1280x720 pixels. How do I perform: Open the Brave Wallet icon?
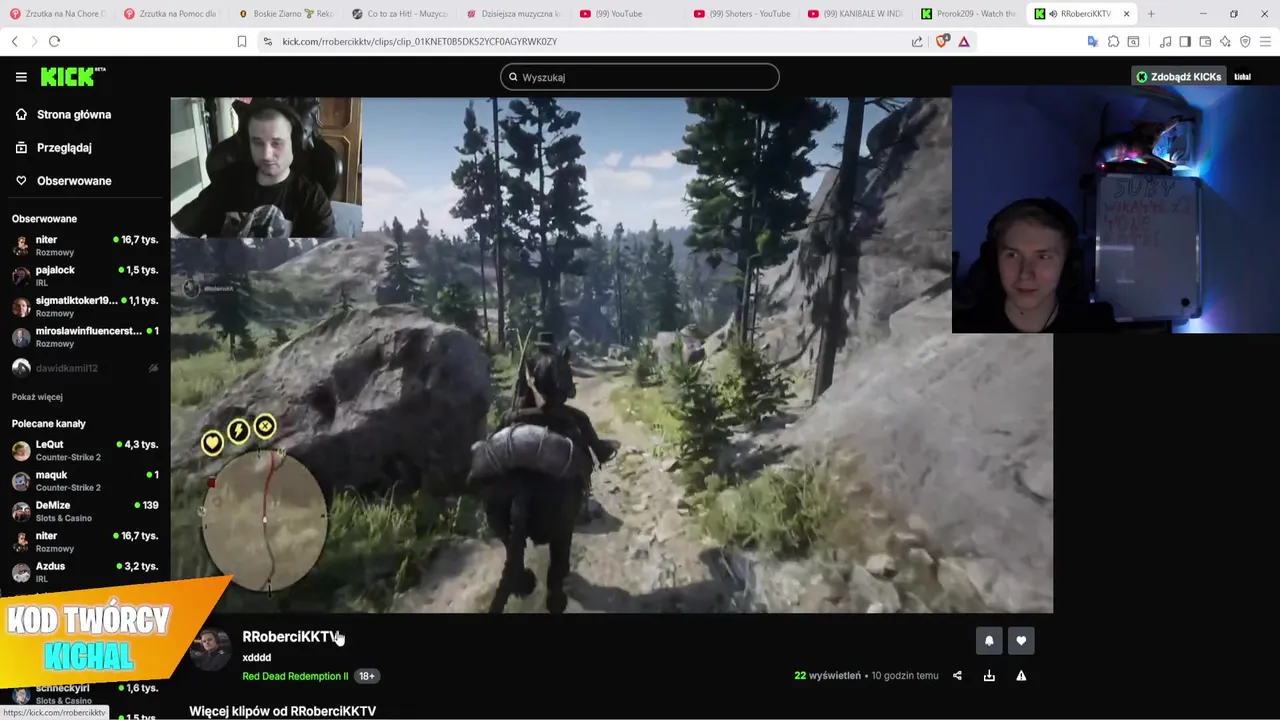[1205, 41]
